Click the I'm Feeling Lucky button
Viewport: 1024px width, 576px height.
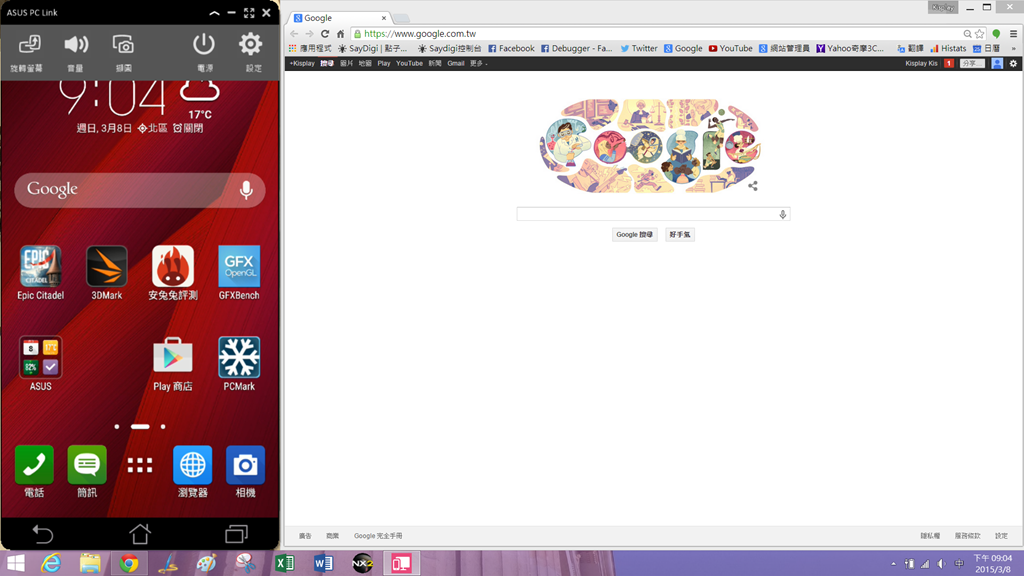680,234
